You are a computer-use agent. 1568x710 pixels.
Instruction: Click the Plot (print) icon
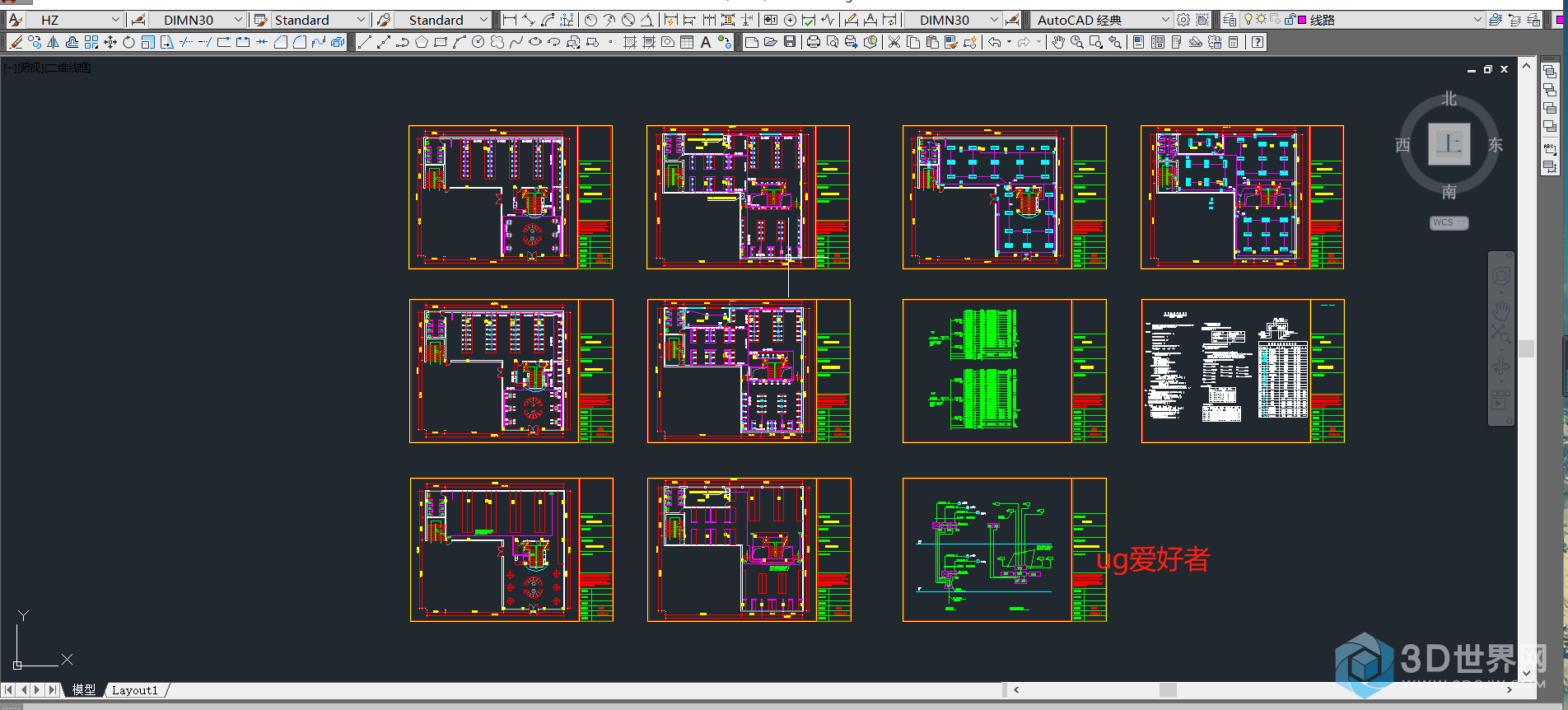tap(814, 42)
